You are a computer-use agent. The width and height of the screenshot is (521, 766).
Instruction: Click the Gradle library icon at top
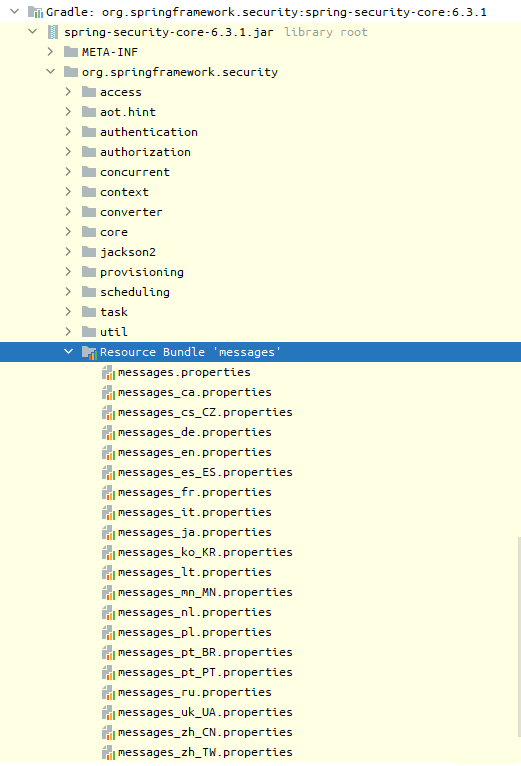(x=36, y=12)
